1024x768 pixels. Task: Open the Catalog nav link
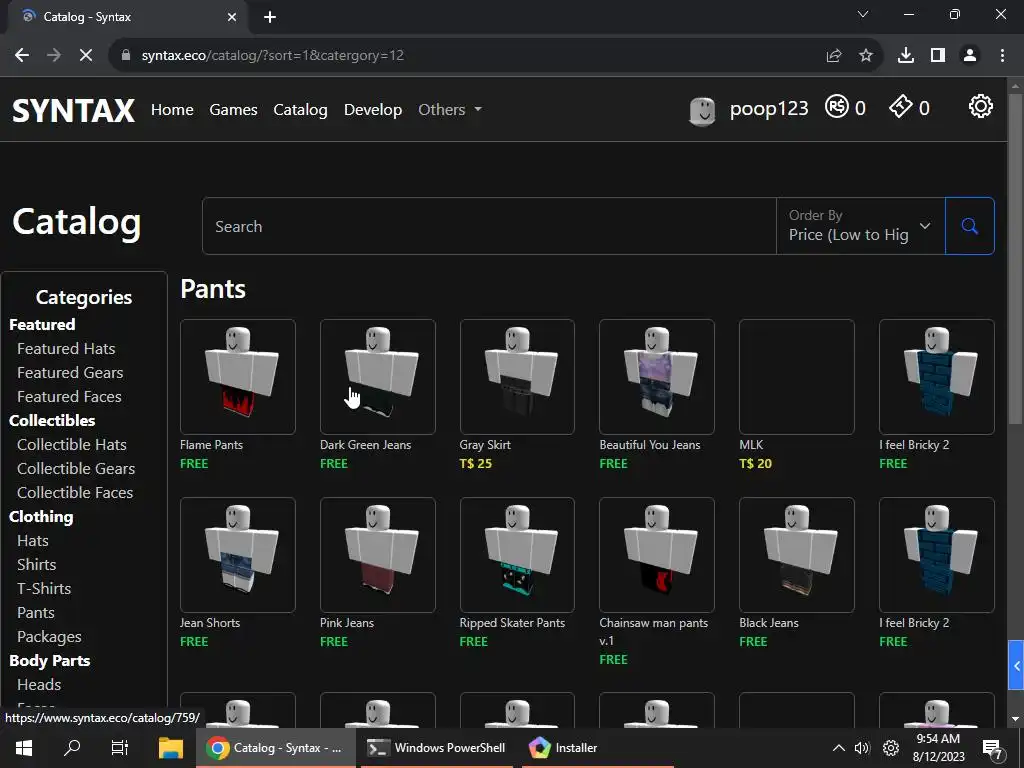click(300, 109)
